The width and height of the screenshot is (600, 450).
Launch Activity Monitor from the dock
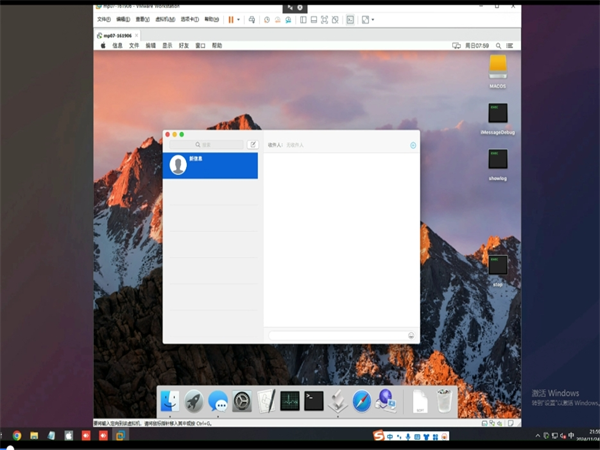(290, 401)
